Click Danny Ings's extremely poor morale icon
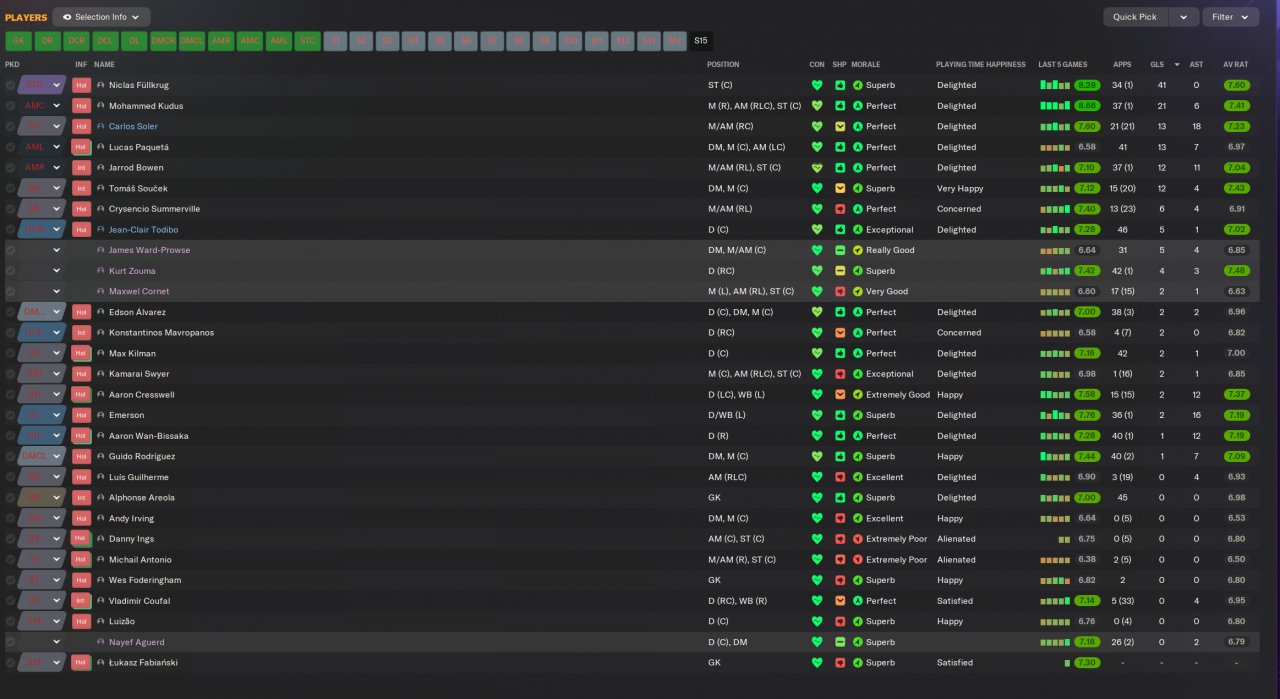1280x699 pixels. (x=857, y=539)
